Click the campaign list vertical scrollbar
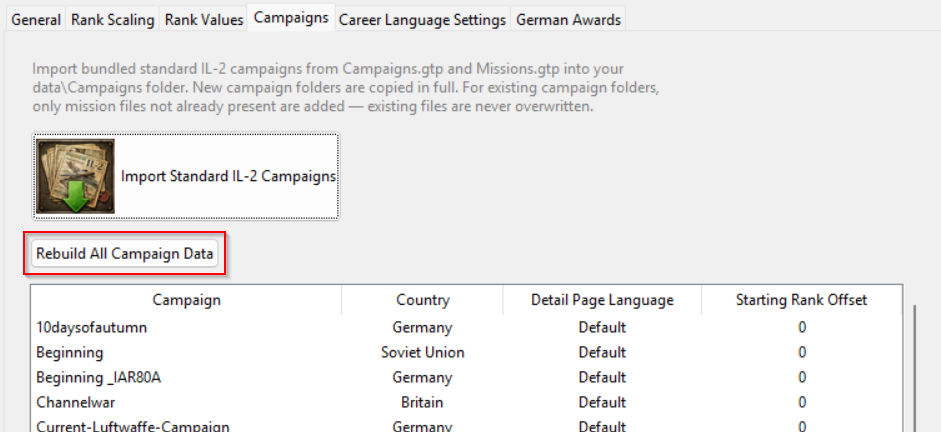The width and height of the screenshot is (941, 432). click(x=914, y=369)
